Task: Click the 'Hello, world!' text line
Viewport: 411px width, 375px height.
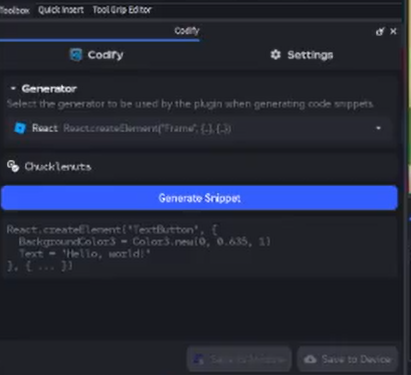Action: pos(85,254)
